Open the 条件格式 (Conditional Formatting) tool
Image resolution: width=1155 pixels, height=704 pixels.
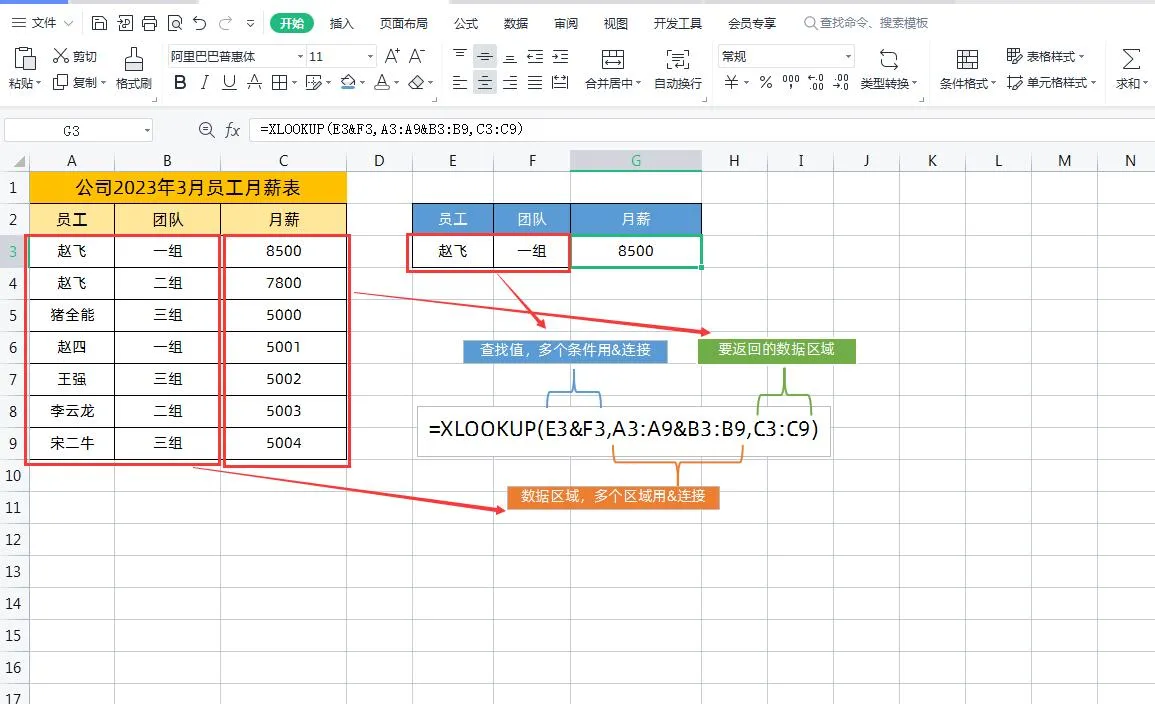(965, 69)
